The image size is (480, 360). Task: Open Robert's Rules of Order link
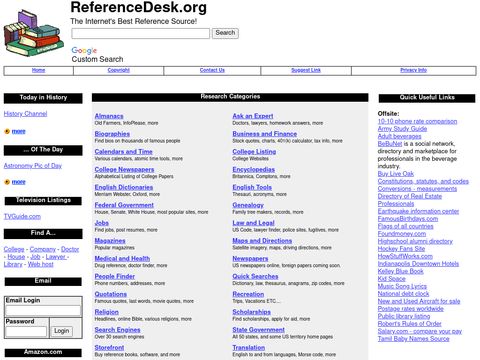(409, 324)
